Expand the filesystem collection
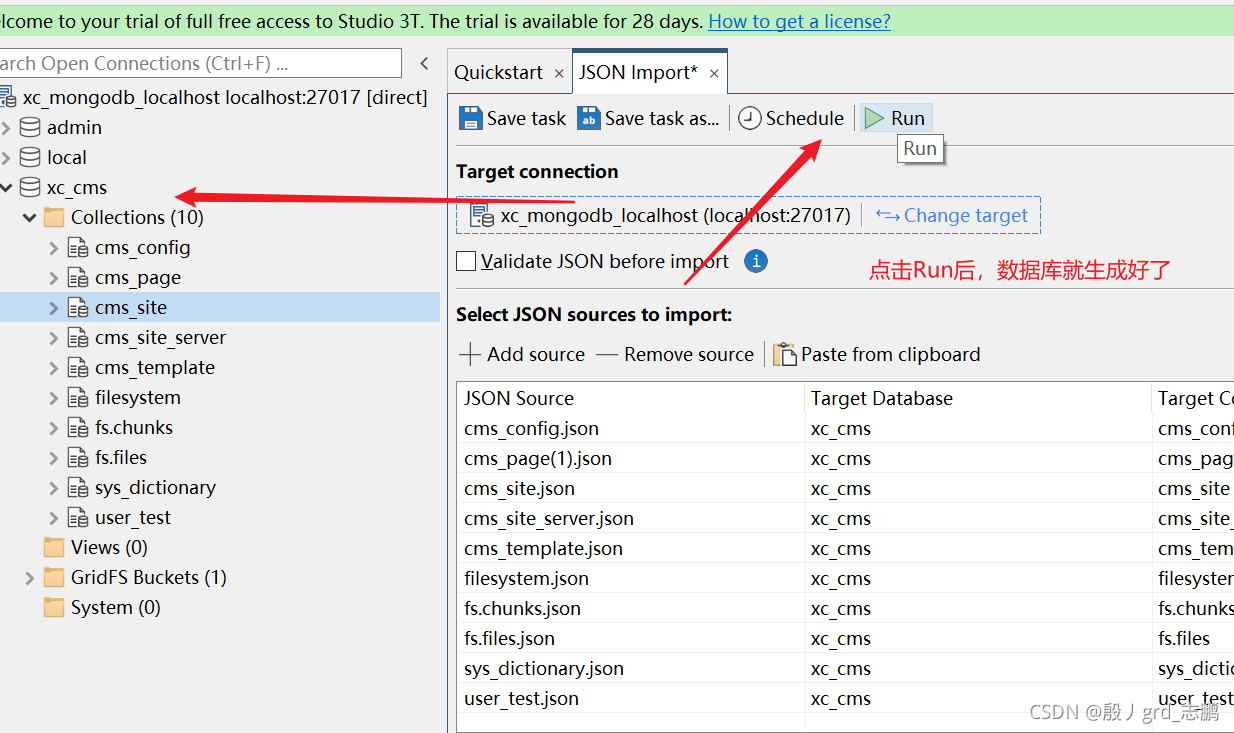1234x733 pixels. pos(54,397)
